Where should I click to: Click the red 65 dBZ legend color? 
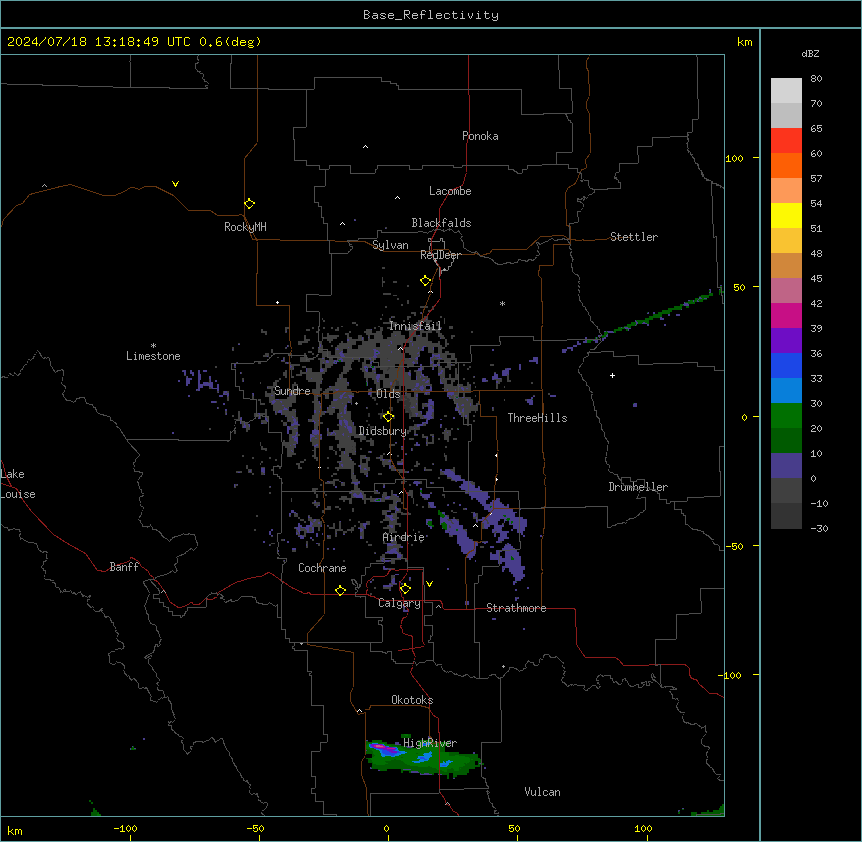(x=786, y=141)
